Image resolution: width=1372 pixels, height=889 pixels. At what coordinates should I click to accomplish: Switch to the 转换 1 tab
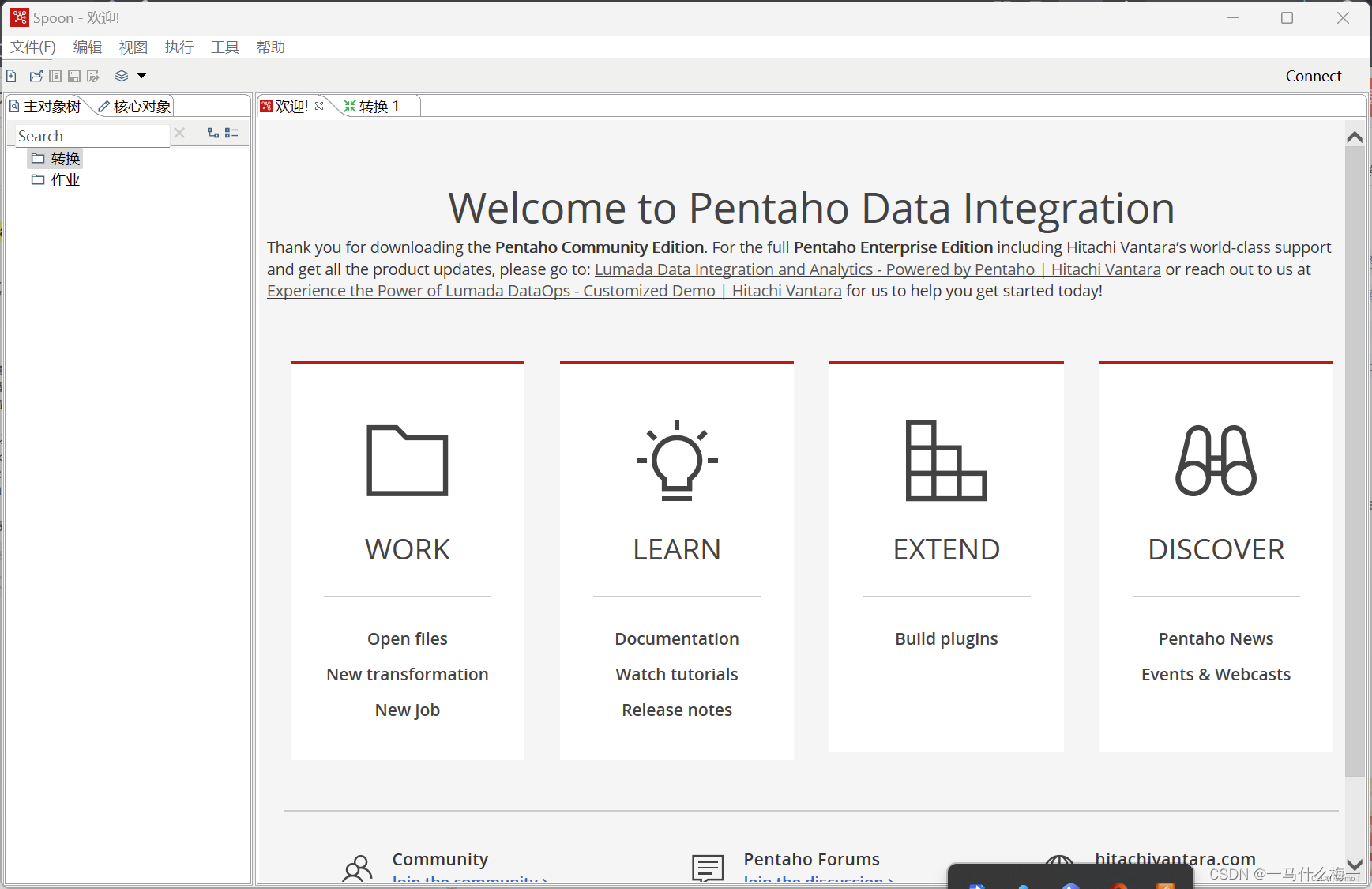coord(372,106)
